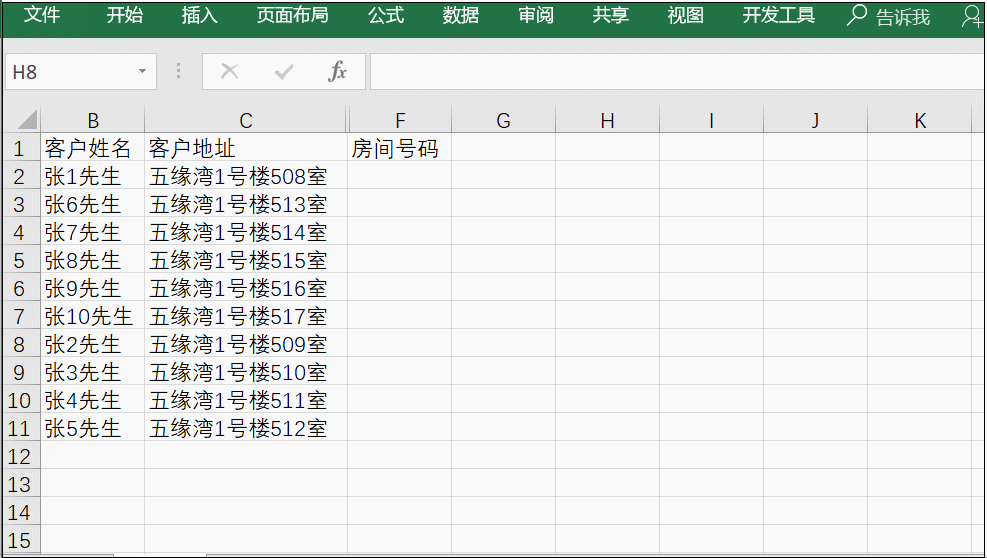The width and height of the screenshot is (987, 558).
Task: Click the cancel X formula icon
Action: (x=229, y=72)
